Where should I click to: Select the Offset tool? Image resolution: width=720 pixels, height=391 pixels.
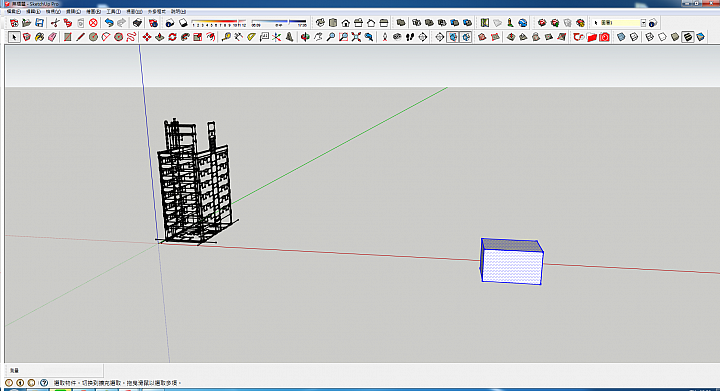click(211, 37)
